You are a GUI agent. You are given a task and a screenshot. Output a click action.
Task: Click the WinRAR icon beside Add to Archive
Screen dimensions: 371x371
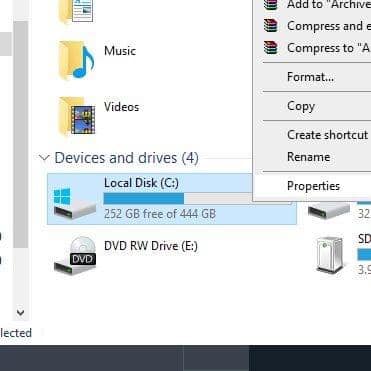(x=270, y=5)
